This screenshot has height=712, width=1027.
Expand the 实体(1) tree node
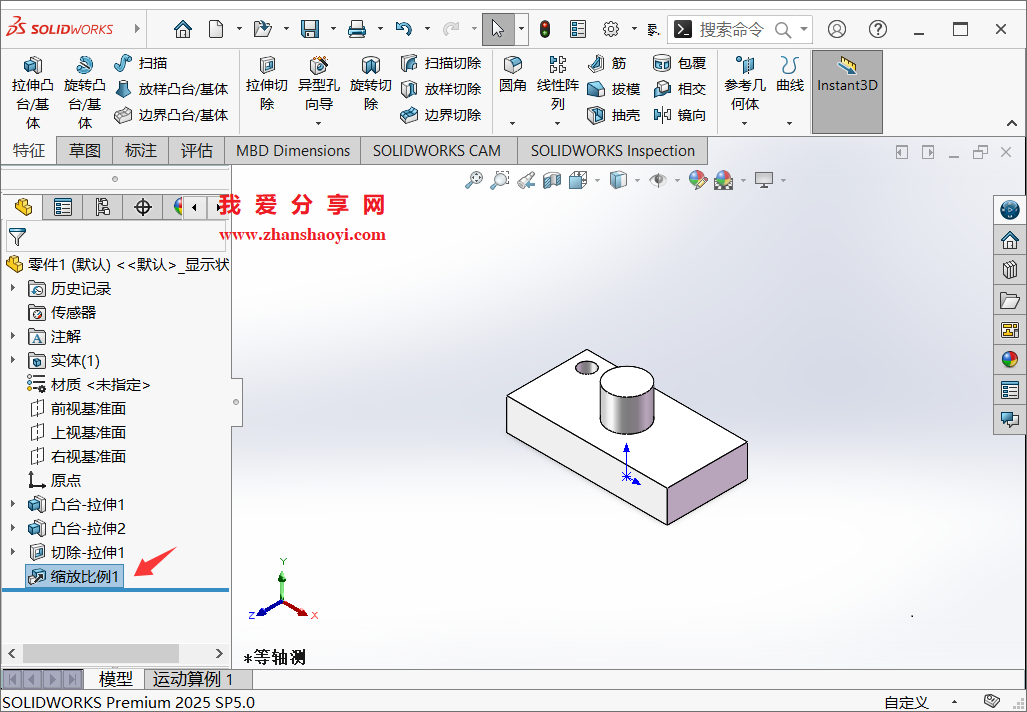(12, 360)
